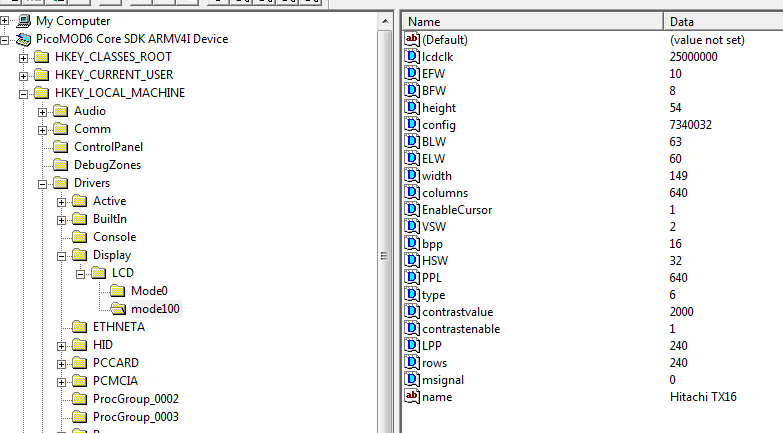Image resolution: width=783 pixels, height=433 pixels.
Task: Click the PicoMOD6 device icon
Action: [23, 39]
